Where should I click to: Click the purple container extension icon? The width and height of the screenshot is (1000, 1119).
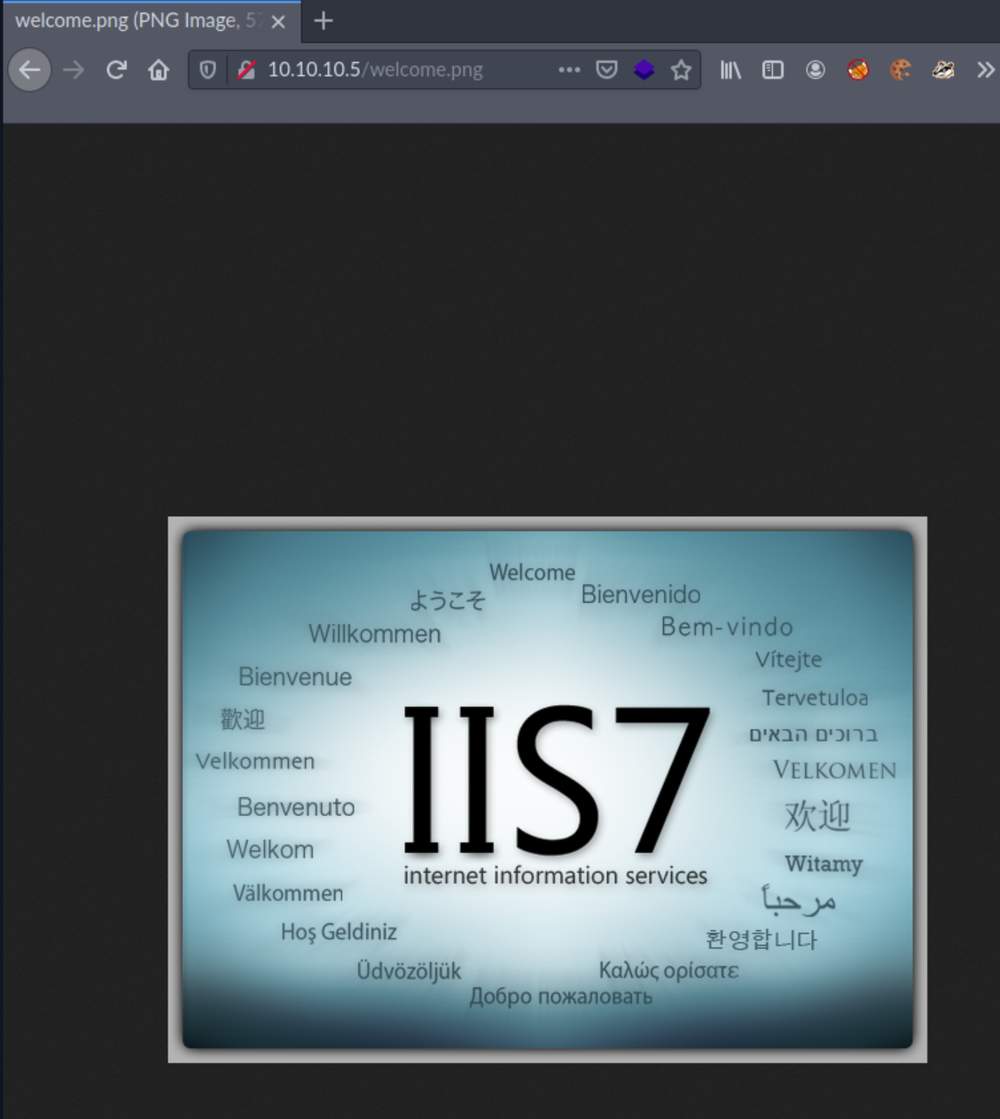click(x=644, y=70)
